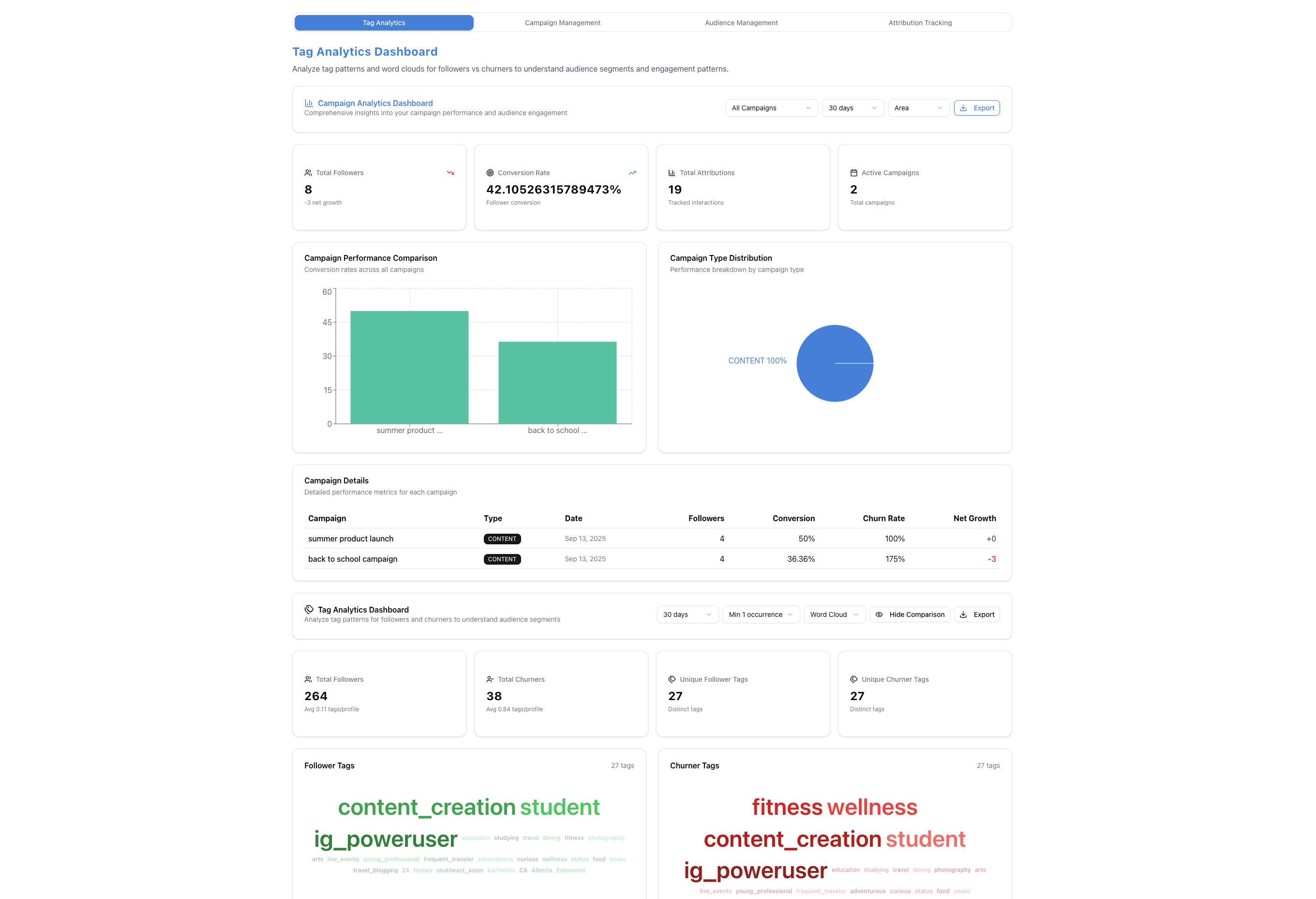Click the upward trend icon on Conversion Rate
The width and height of the screenshot is (1316, 899).
tap(632, 173)
